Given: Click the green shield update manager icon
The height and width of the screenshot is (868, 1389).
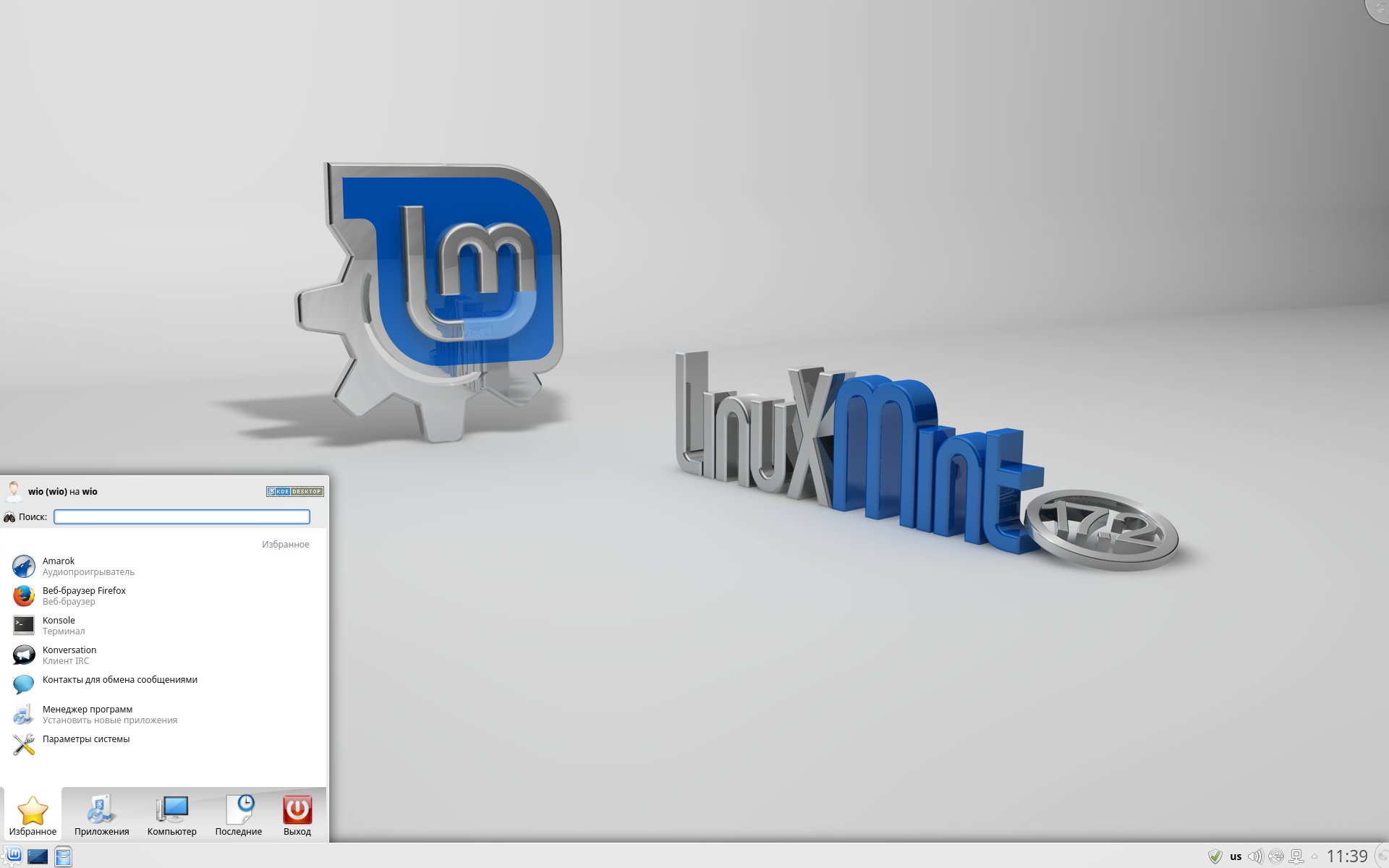Looking at the screenshot, I should 1215,856.
